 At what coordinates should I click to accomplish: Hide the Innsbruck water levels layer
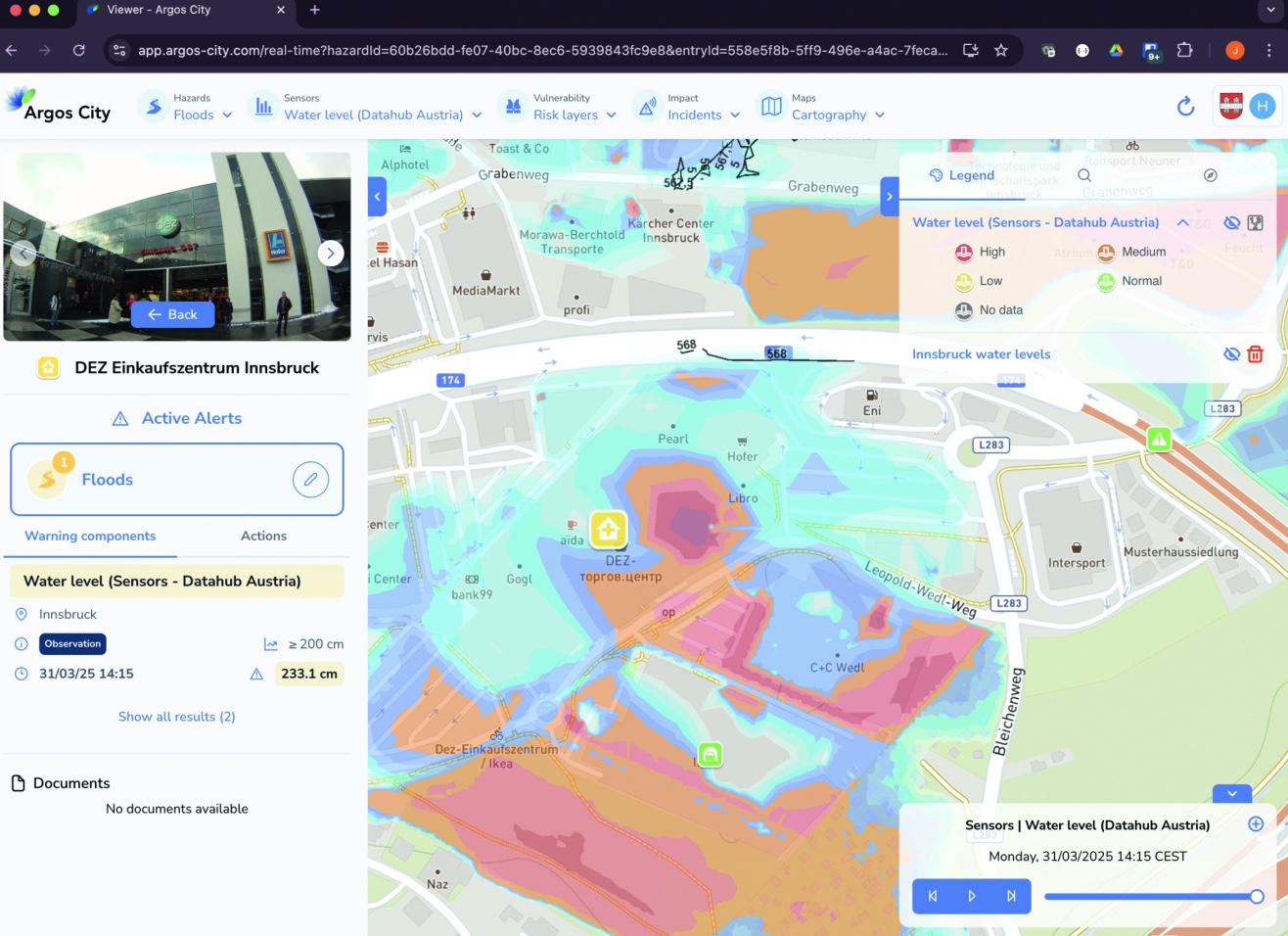coord(1232,354)
